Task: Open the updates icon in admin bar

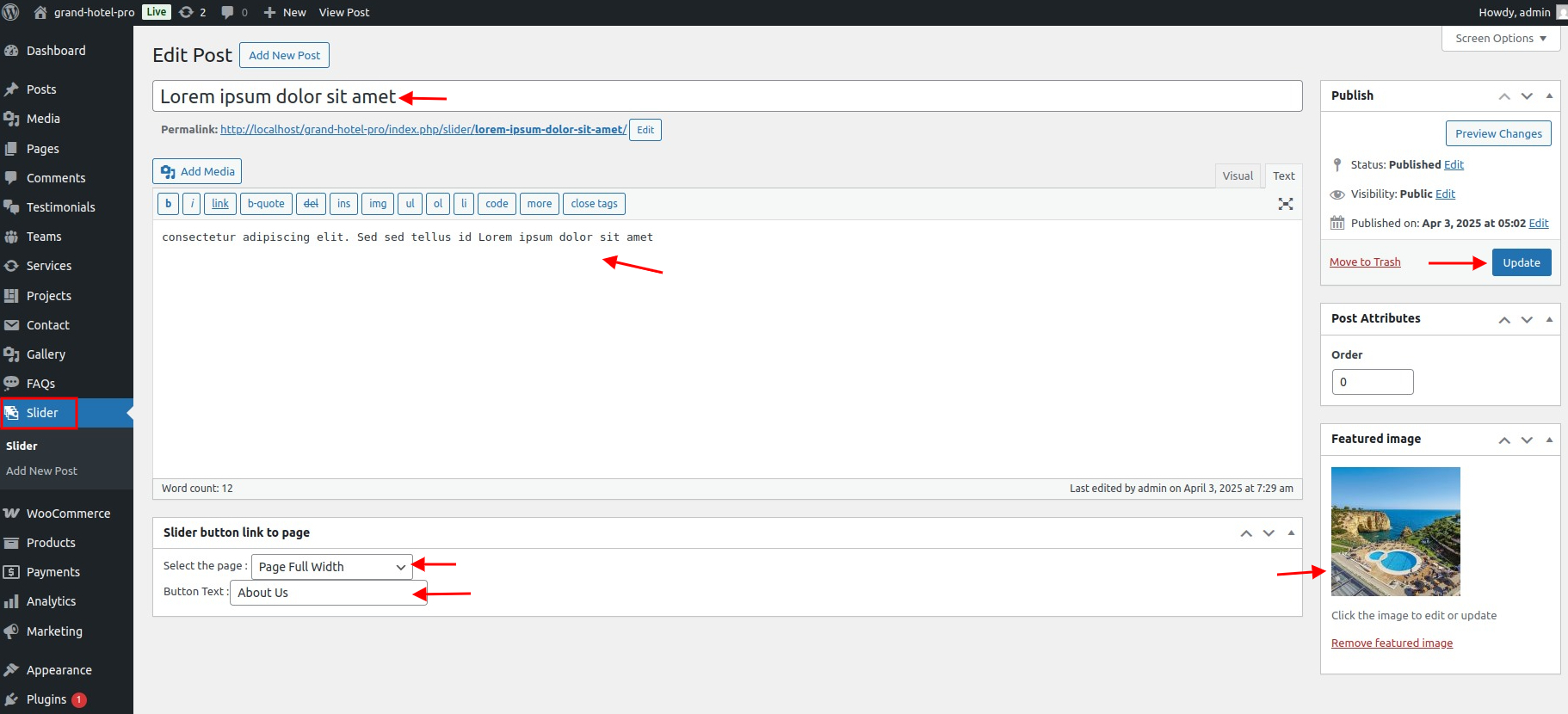Action: (x=186, y=12)
